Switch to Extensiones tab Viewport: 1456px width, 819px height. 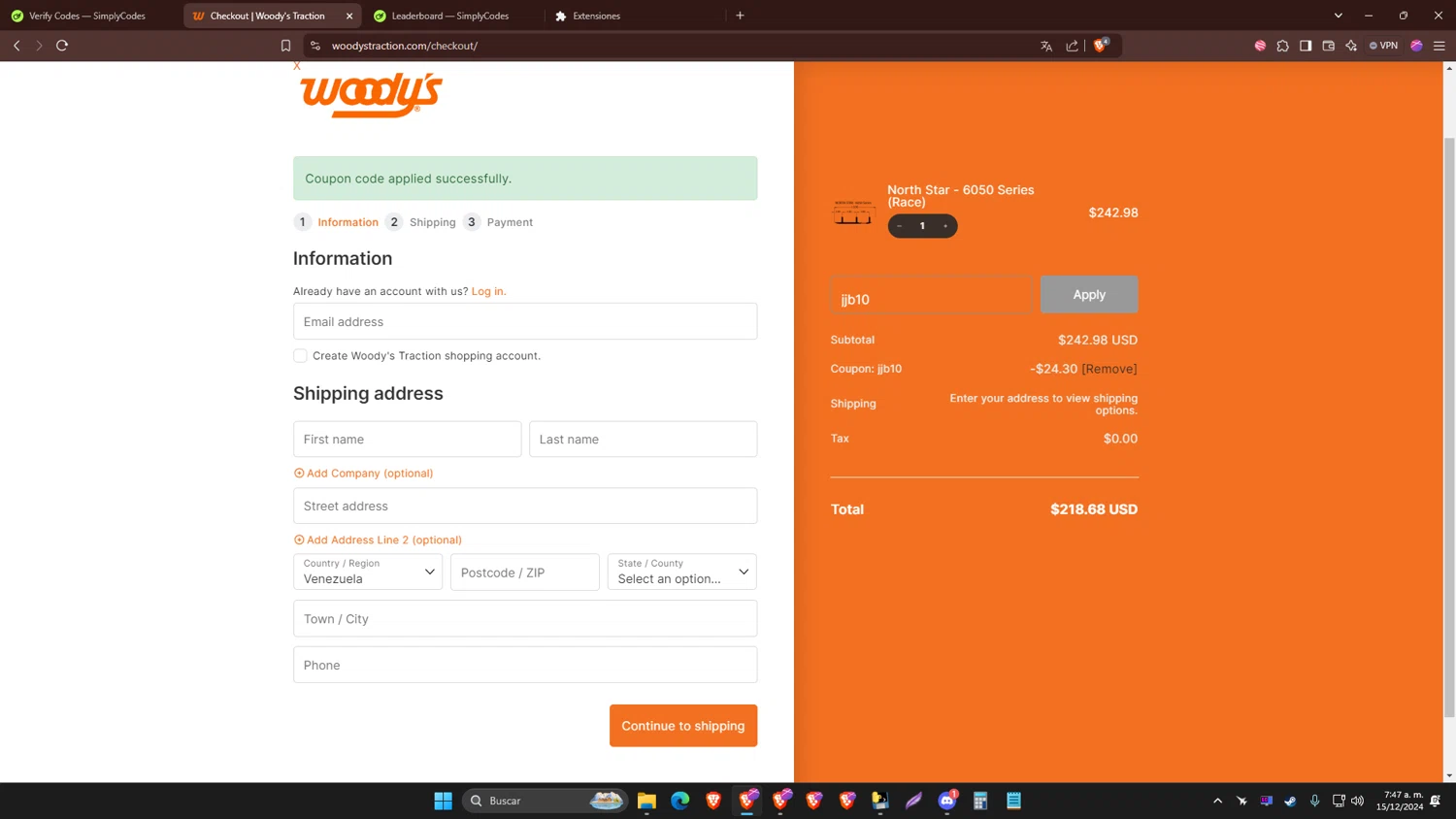tap(596, 16)
